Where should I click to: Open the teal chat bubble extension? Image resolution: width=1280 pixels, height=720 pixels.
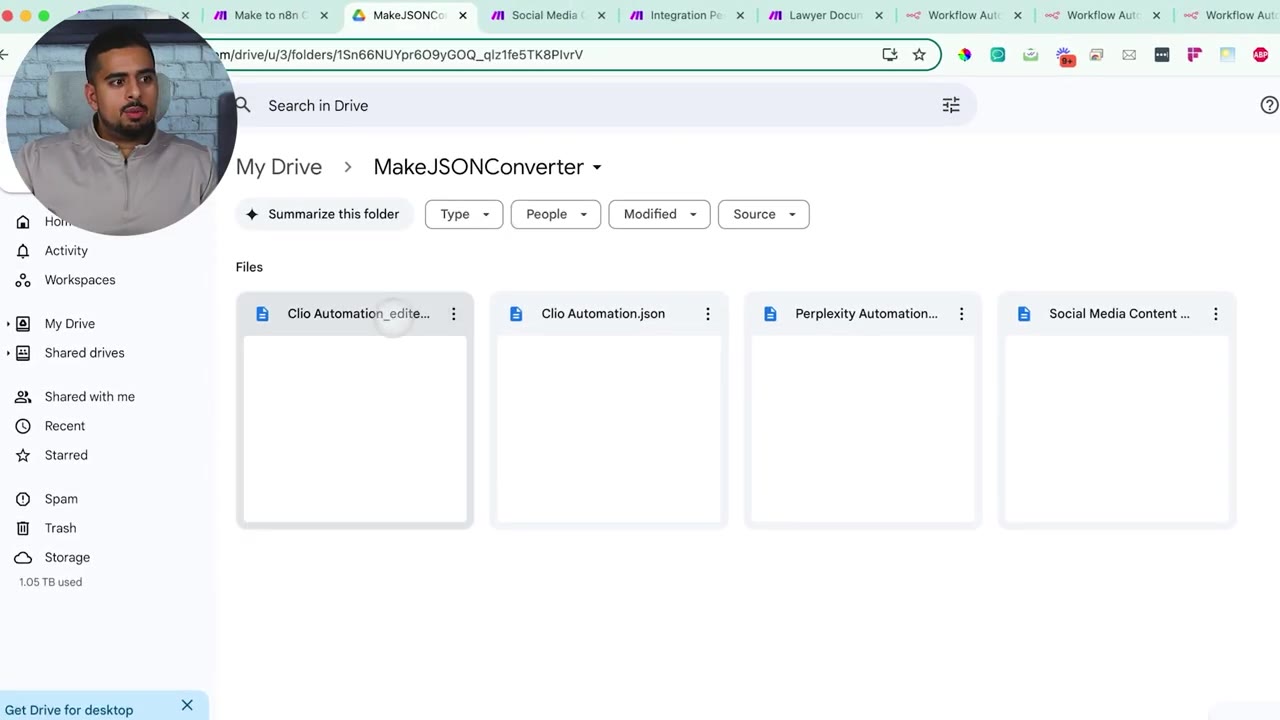[x=997, y=55]
